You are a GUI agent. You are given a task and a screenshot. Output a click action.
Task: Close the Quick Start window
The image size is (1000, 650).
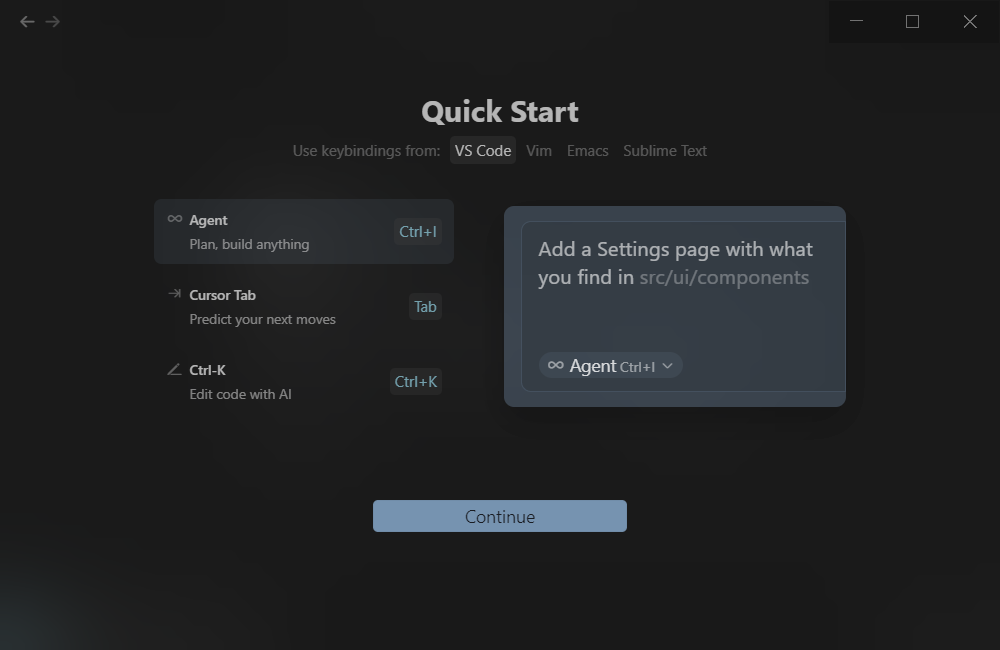coord(970,22)
